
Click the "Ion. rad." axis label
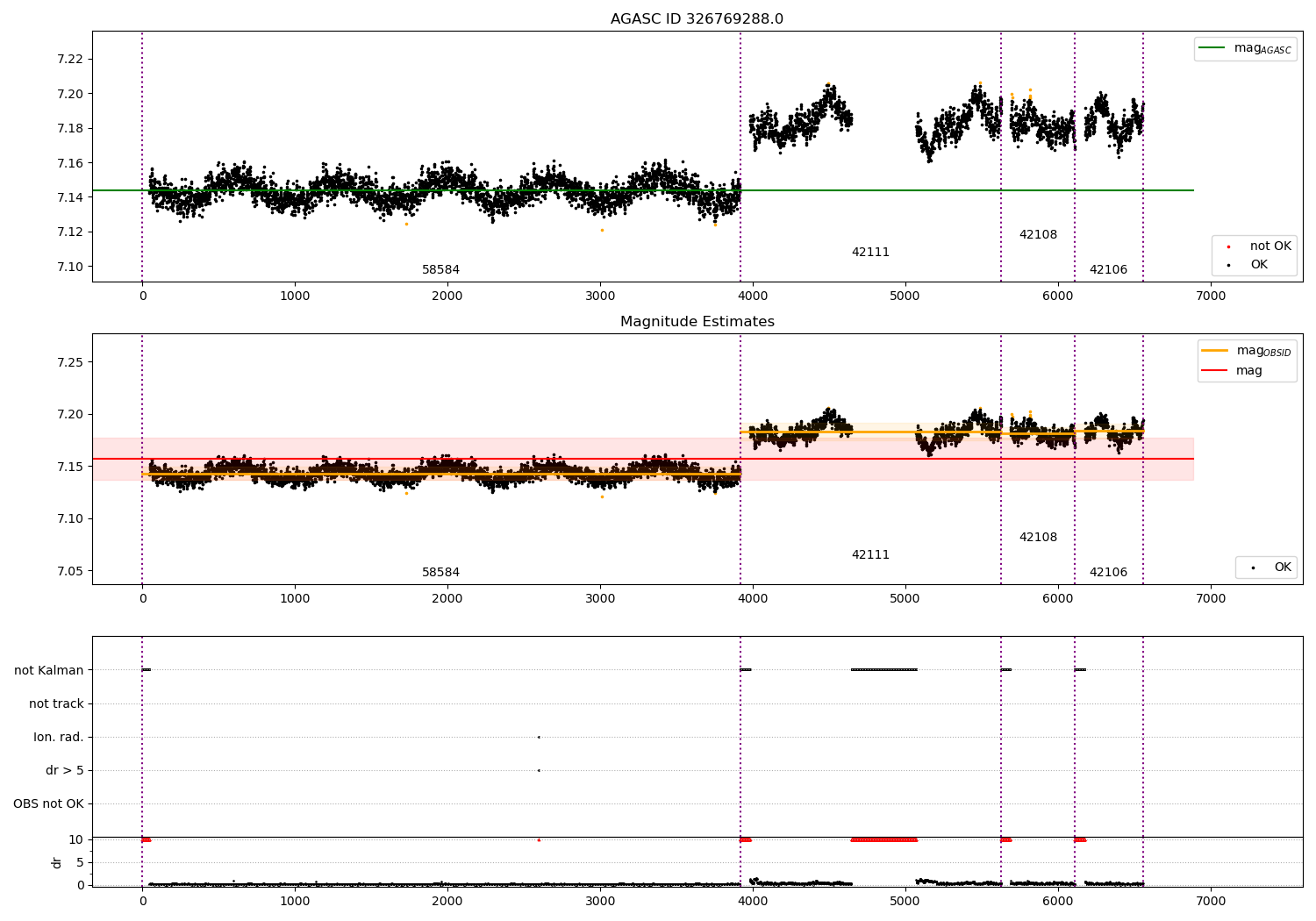click(x=59, y=738)
